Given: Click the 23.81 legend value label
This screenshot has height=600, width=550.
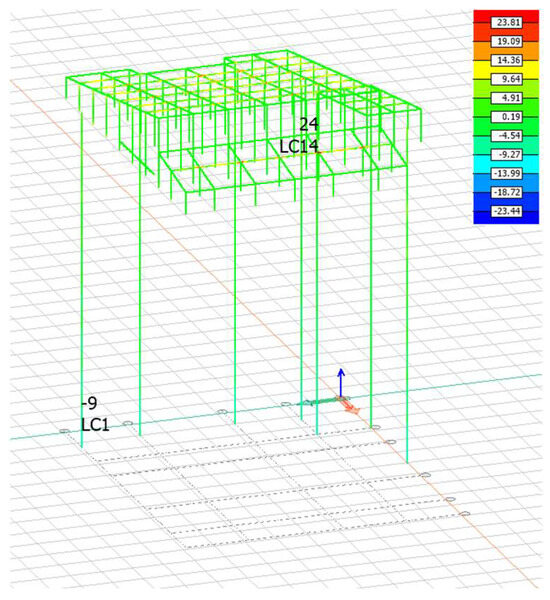Looking at the screenshot, I should [507, 23].
